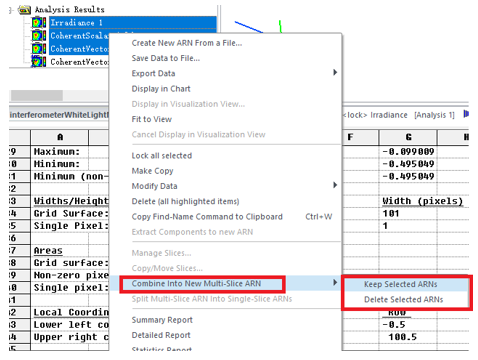The width and height of the screenshot is (478, 360).
Task: Open the Summary Report entry
Action: (162, 320)
